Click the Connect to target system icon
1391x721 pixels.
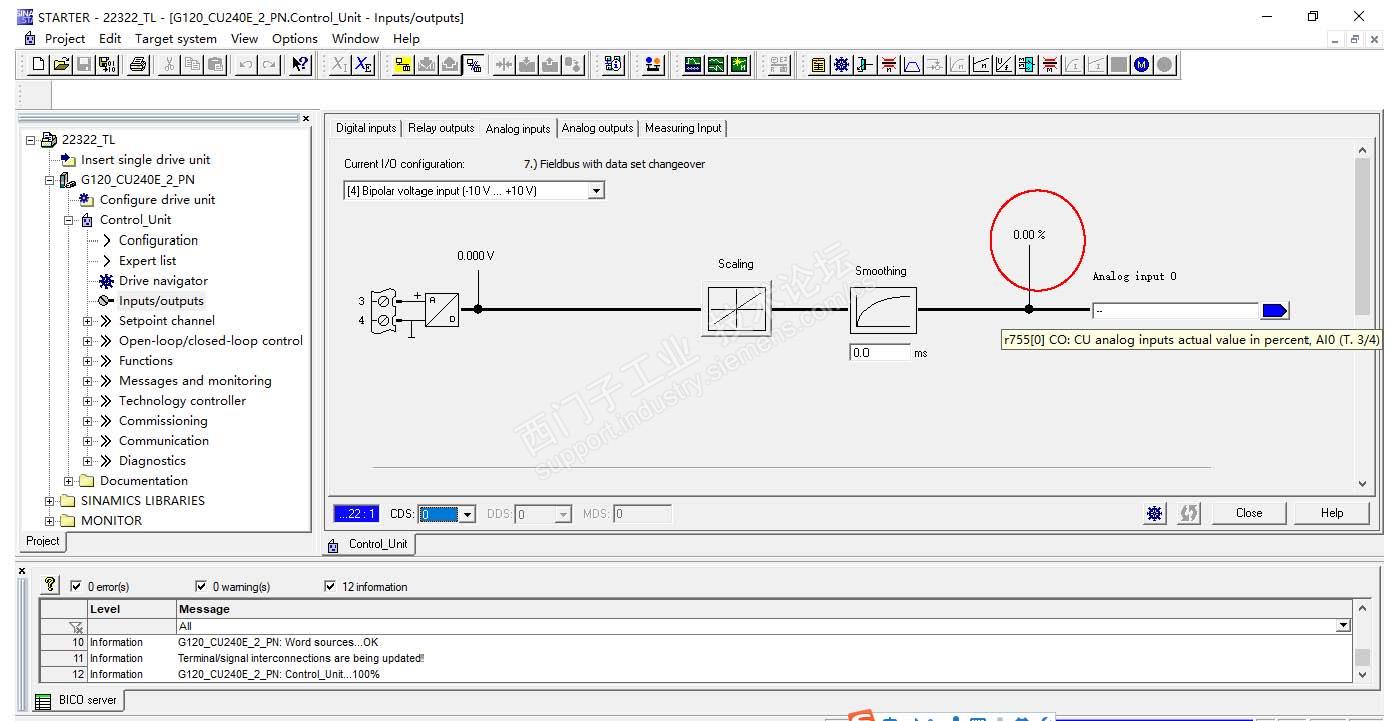click(403, 65)
